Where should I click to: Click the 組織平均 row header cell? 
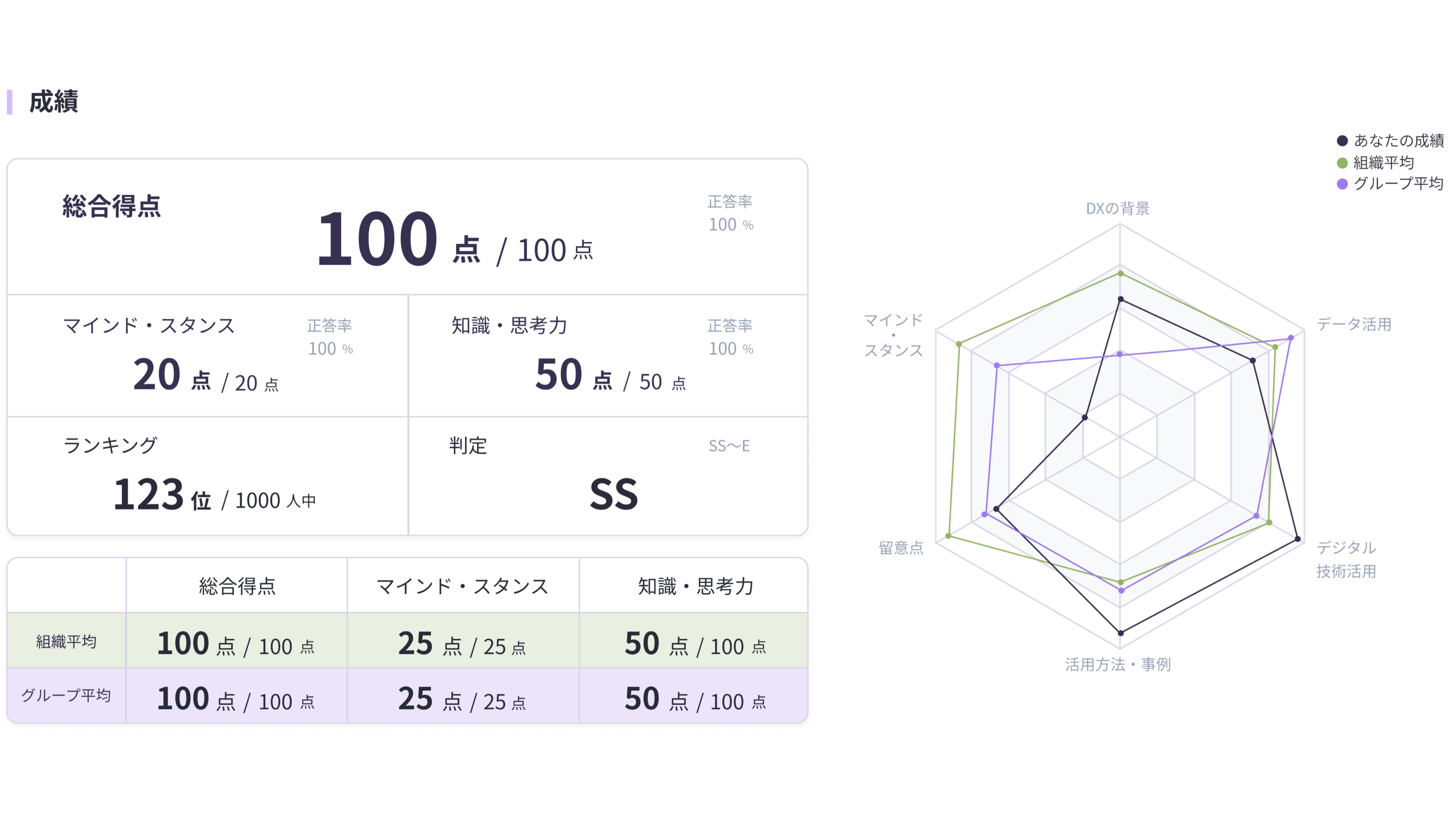point(66,642)
